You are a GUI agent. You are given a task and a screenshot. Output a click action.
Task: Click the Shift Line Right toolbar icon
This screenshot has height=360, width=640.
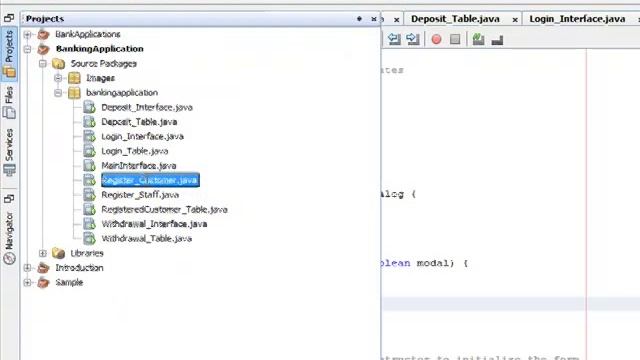(x=413, y=39)
